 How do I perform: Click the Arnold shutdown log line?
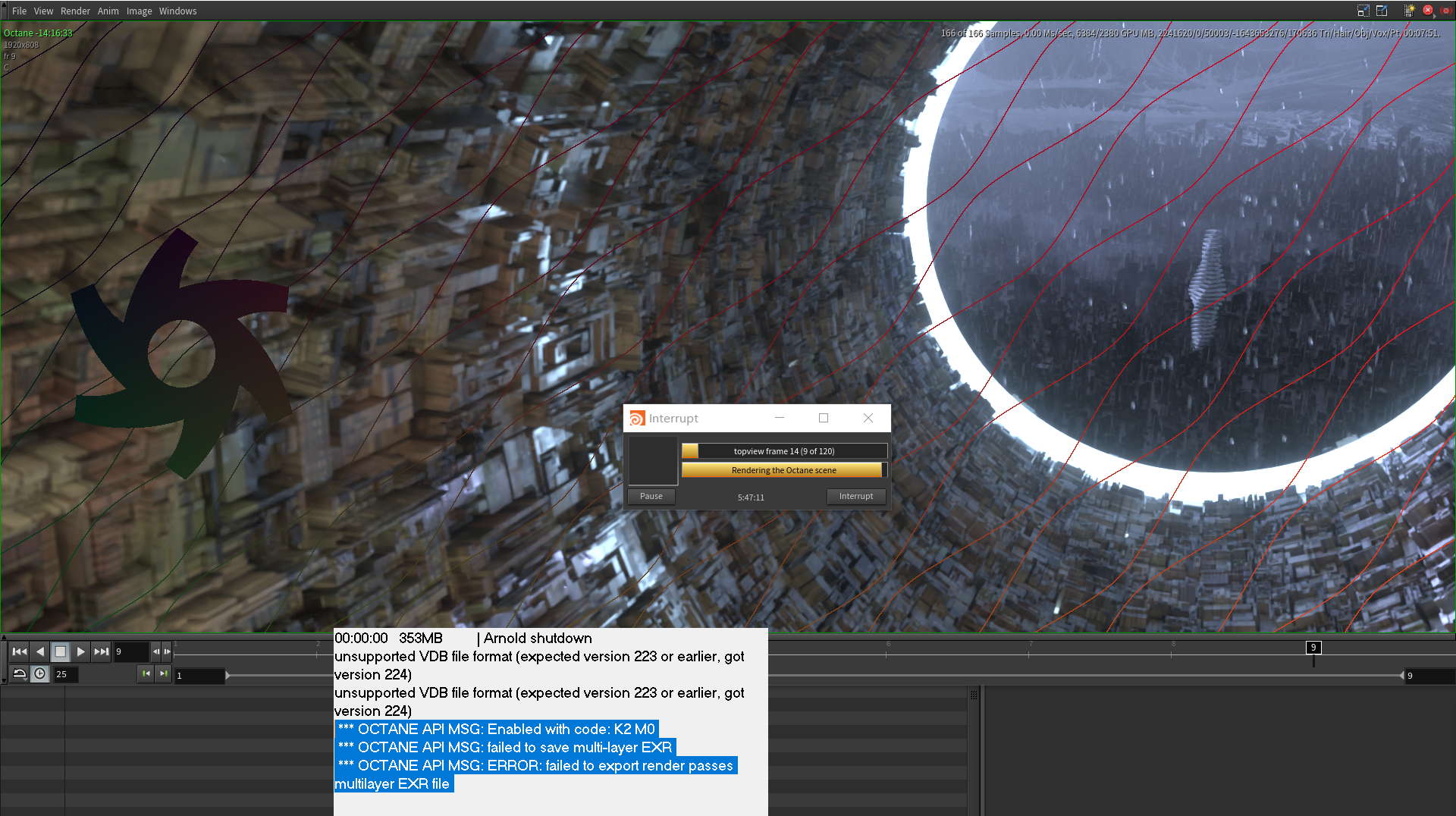(x=463, y=639)
